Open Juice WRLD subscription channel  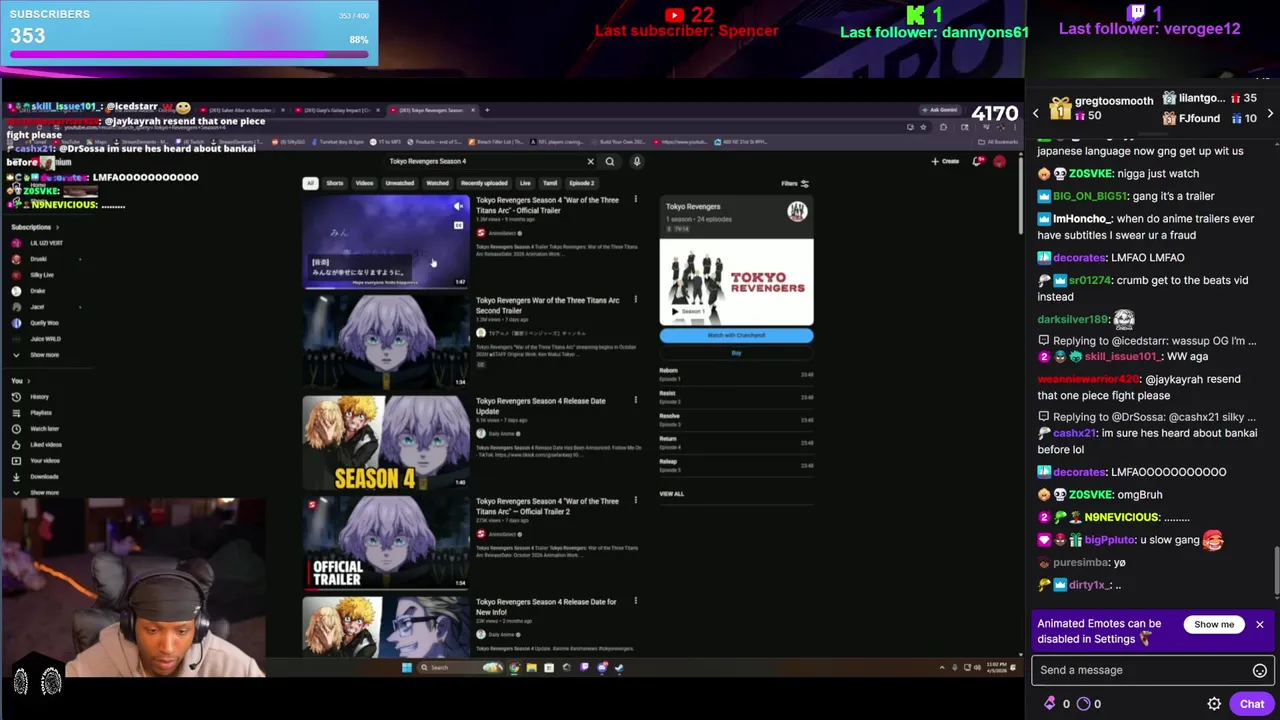[x=45, y=339]
